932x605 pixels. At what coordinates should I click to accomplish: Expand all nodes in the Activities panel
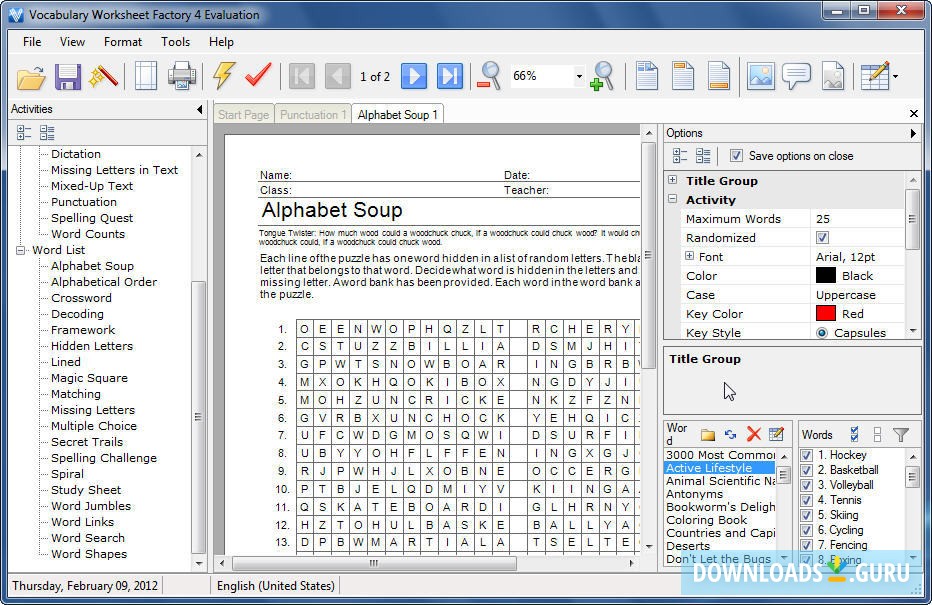[x=47, y=133]
